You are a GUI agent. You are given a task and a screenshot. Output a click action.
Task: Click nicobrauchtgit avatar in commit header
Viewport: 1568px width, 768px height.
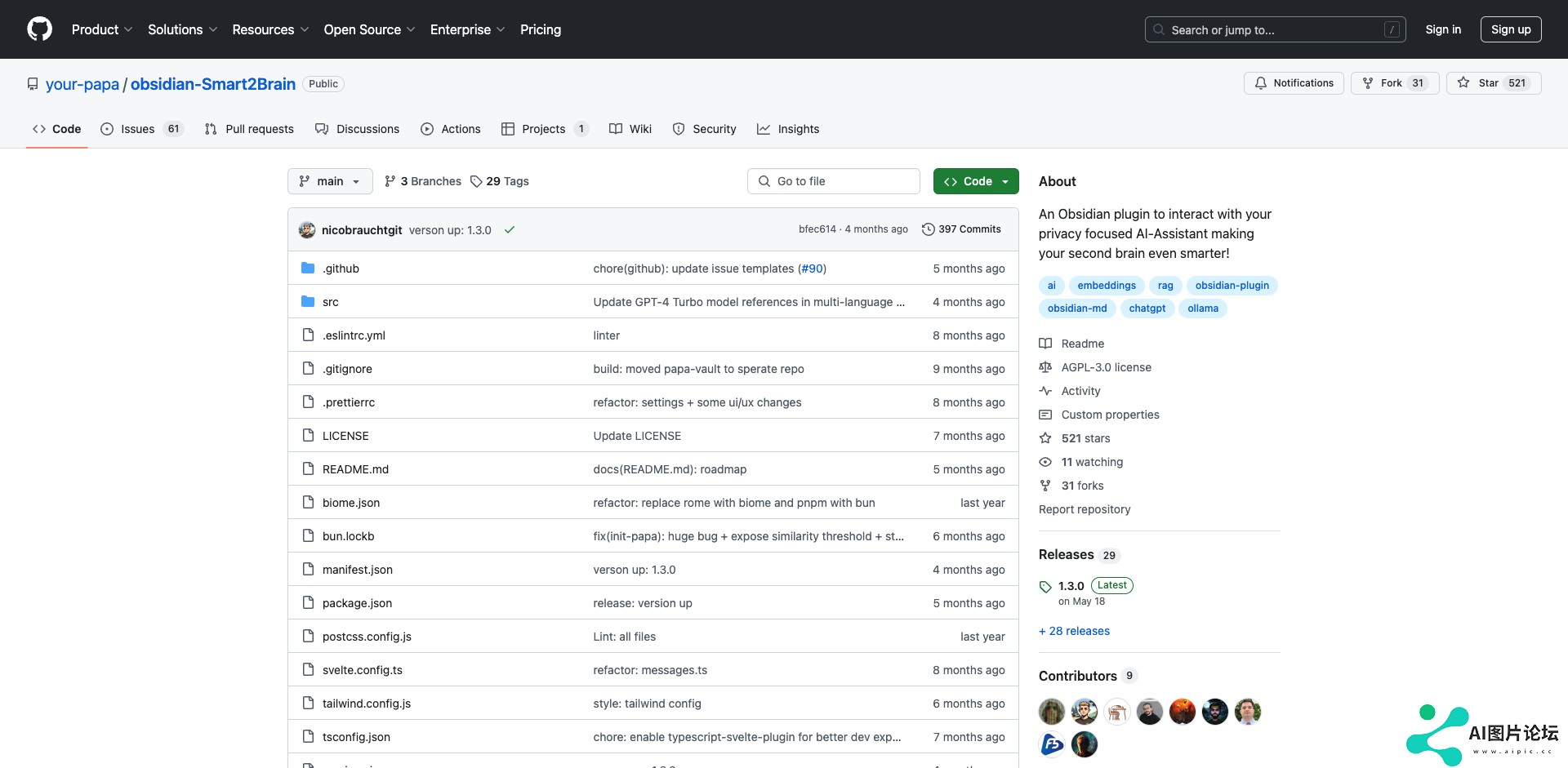coord(307,229)
